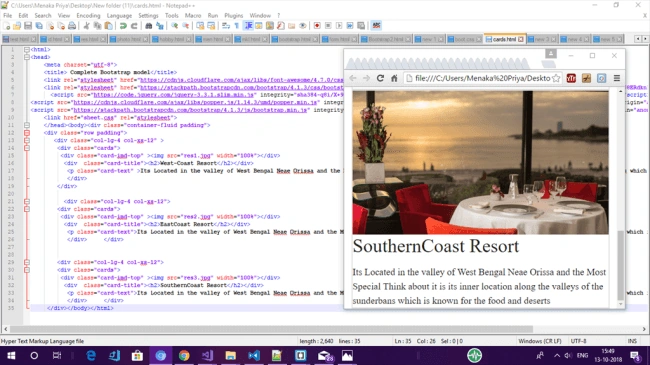The width and height of the screenshot is (650, 365).
Task: Switch to the boot.css tab
Action: tap(464, 39)
